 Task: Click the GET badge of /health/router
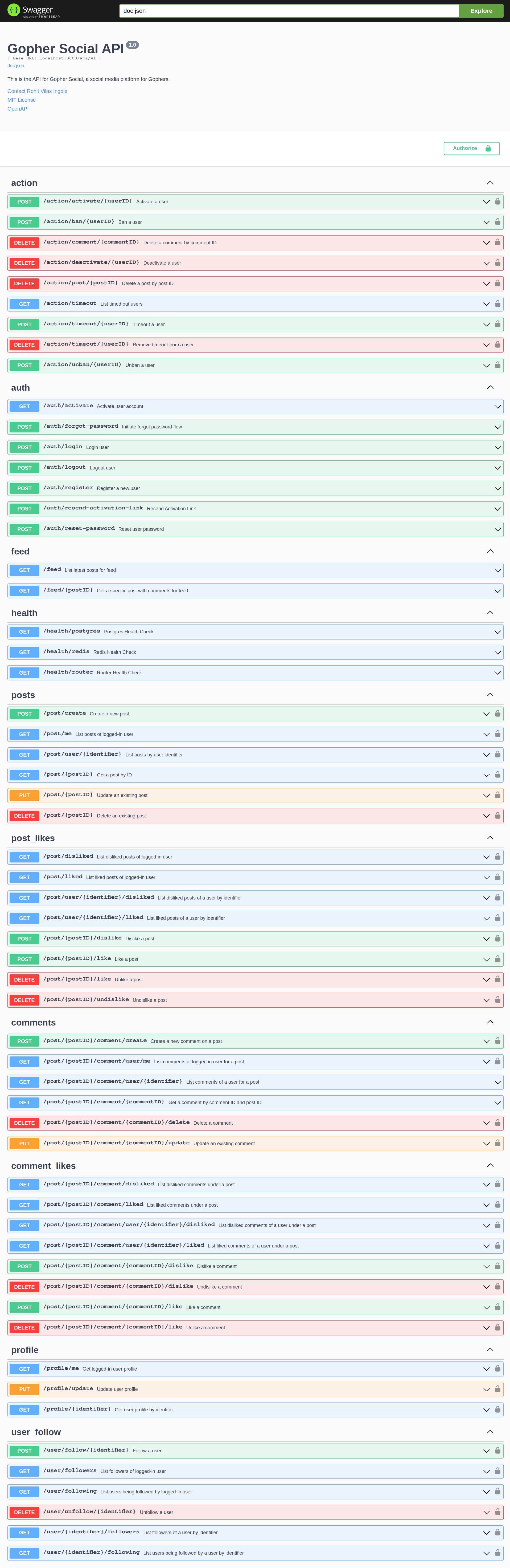pos(24,672)
